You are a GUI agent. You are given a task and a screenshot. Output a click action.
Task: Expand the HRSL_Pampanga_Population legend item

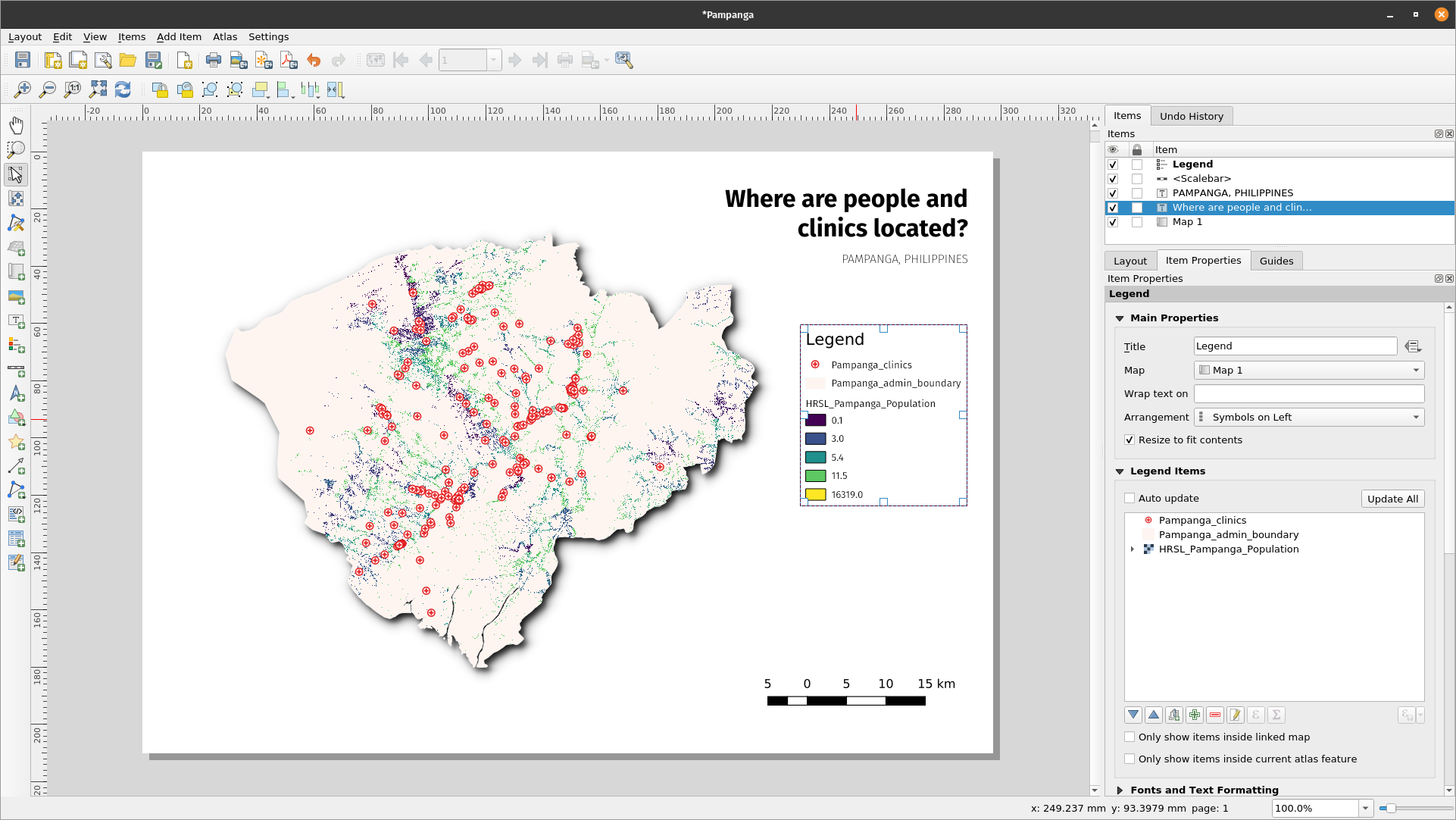tap(1133, 549)
